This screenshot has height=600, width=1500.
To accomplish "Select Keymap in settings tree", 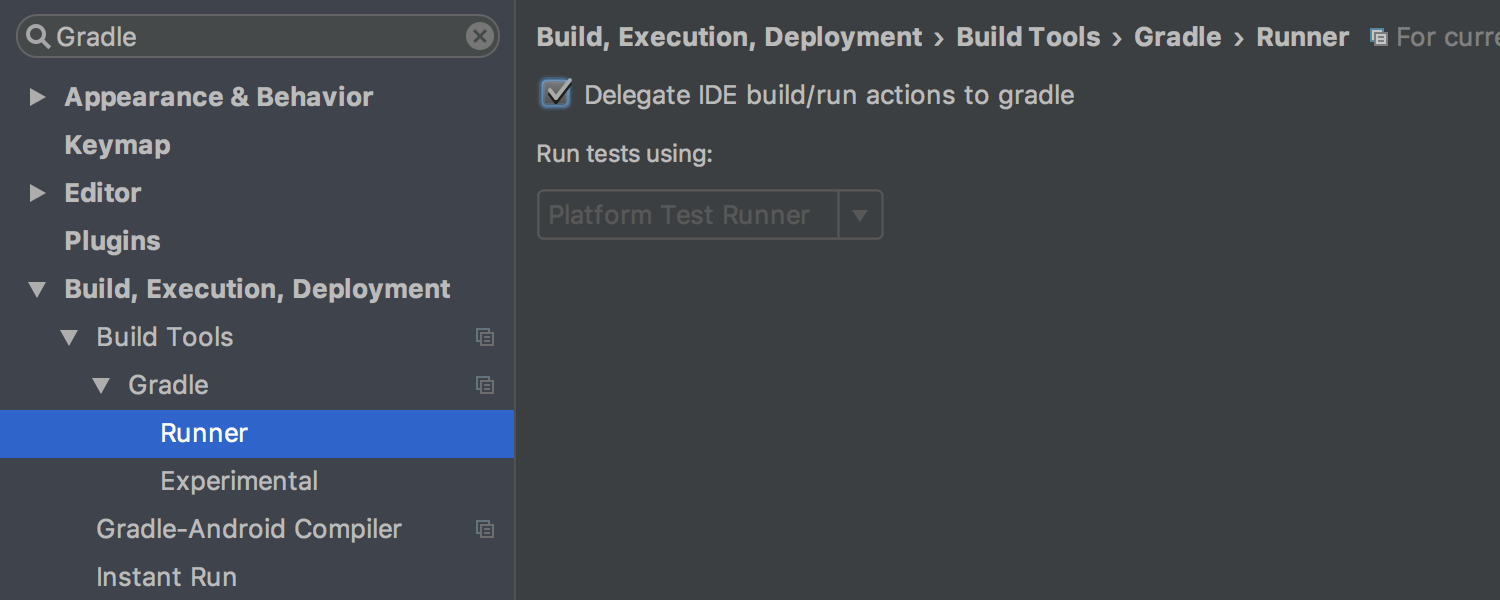I will click(x=117, y=145).
